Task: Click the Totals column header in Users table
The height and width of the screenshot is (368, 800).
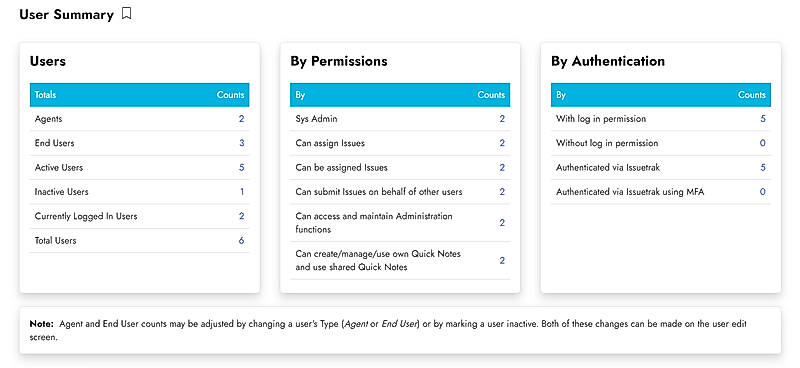Action: [45, 95]
